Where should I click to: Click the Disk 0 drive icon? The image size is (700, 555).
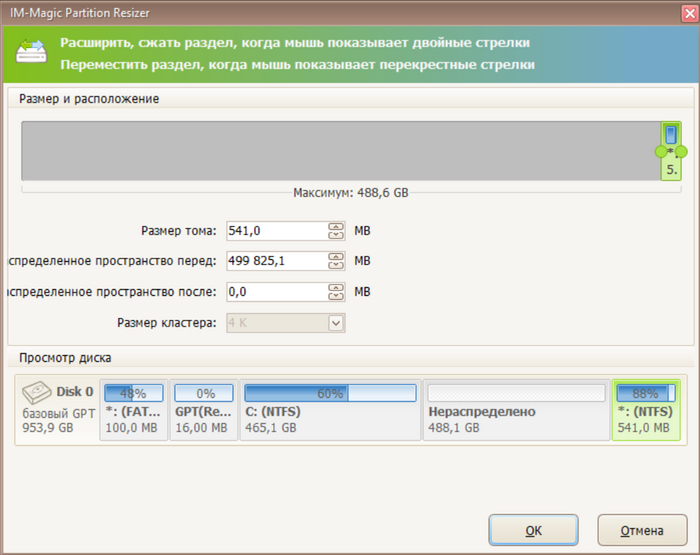click(x=37, y=392)
